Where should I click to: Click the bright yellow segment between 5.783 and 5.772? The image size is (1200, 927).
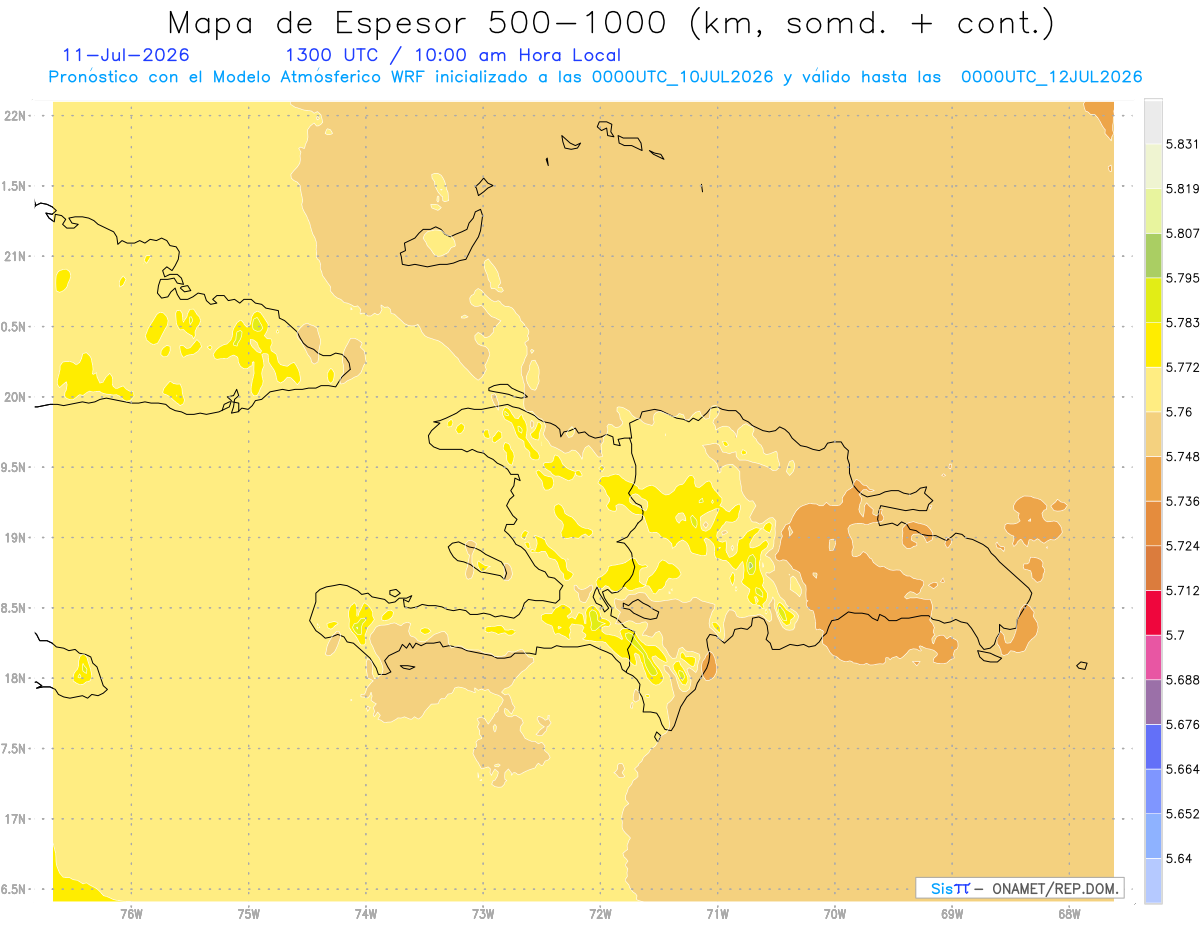[1153, 344]
